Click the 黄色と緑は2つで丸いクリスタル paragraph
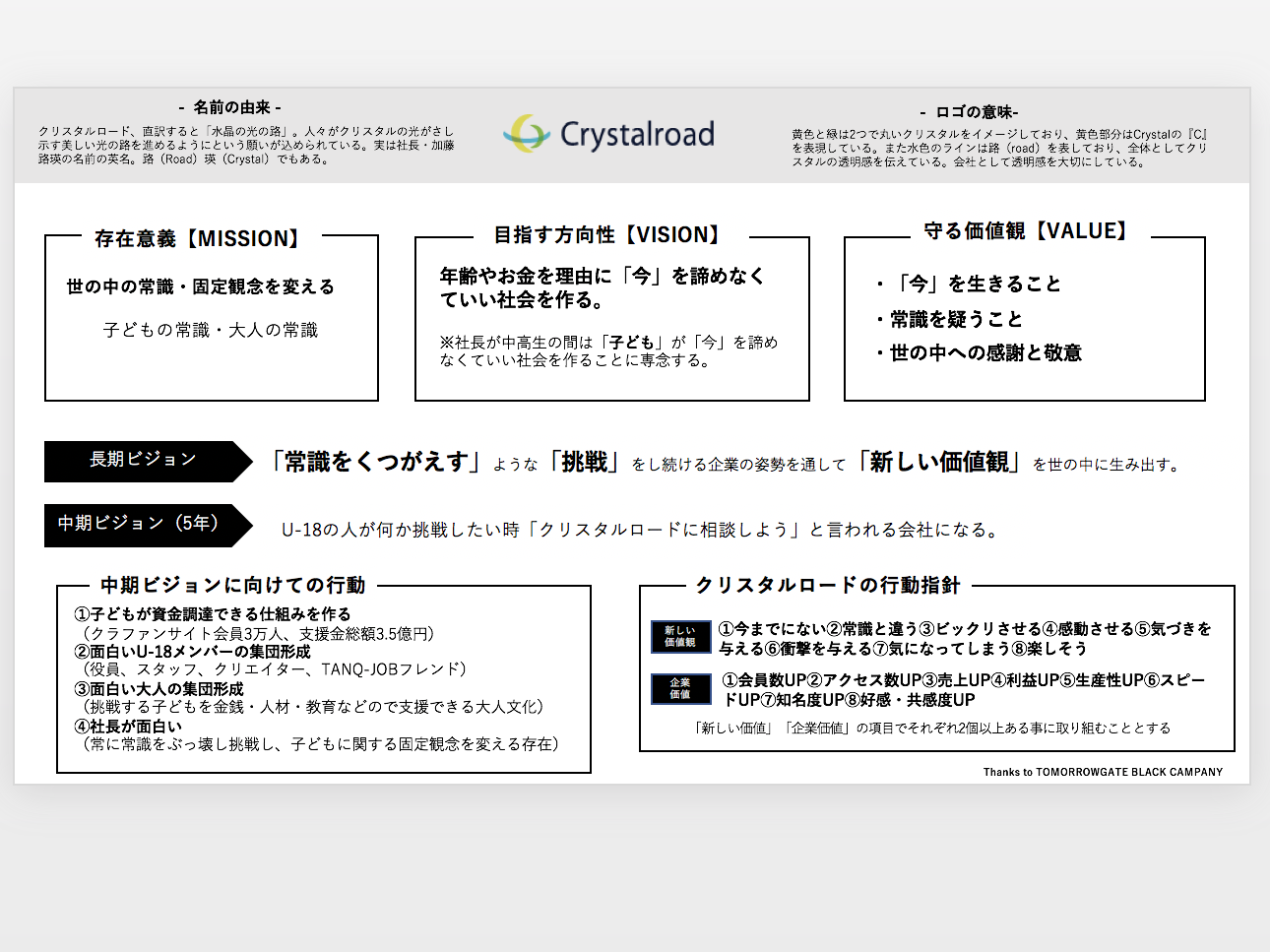 (1000, 149)
